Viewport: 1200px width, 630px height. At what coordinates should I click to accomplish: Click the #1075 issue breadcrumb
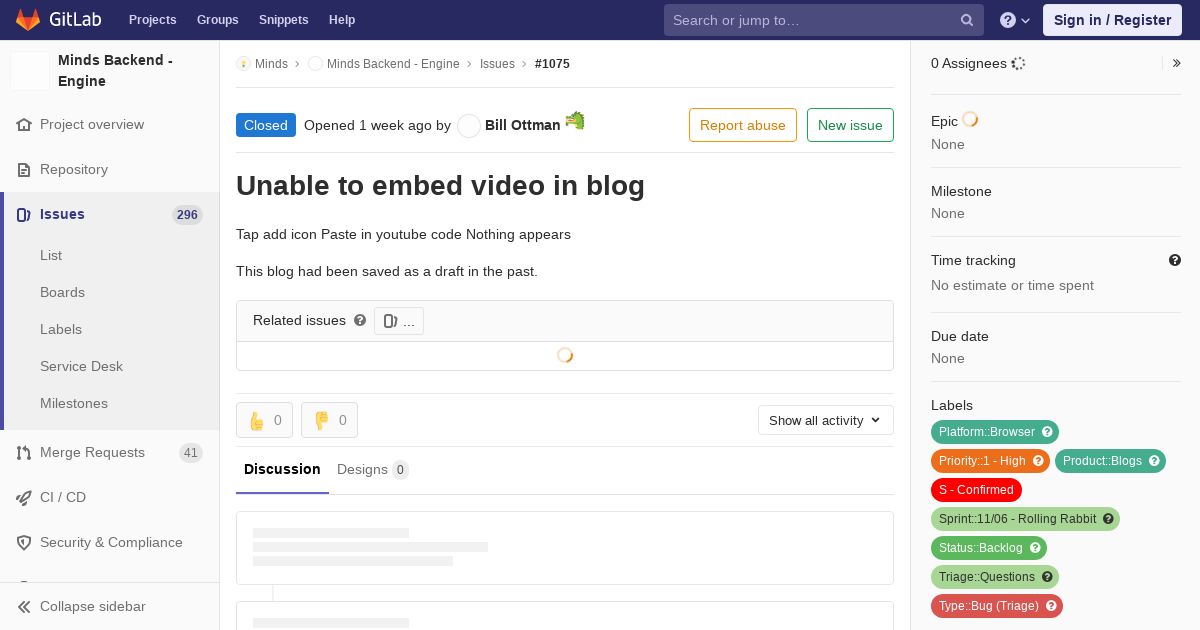tap(552, 64)
